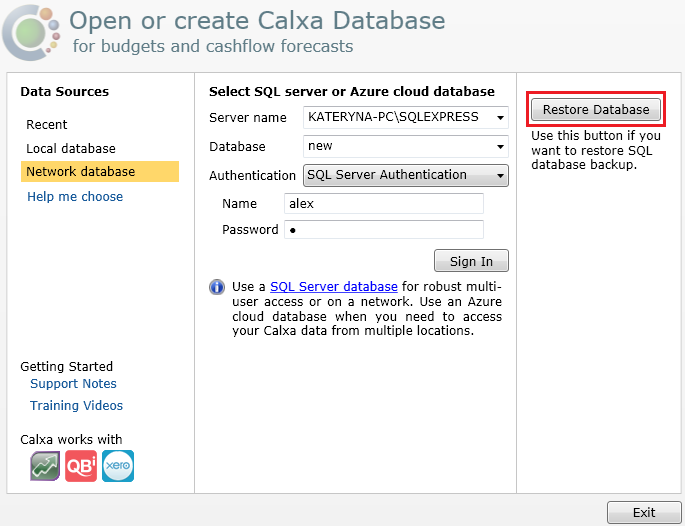Click the 'Data Sources' heading
The width and height of the screenshot is (685, 526).
[65, 91]
